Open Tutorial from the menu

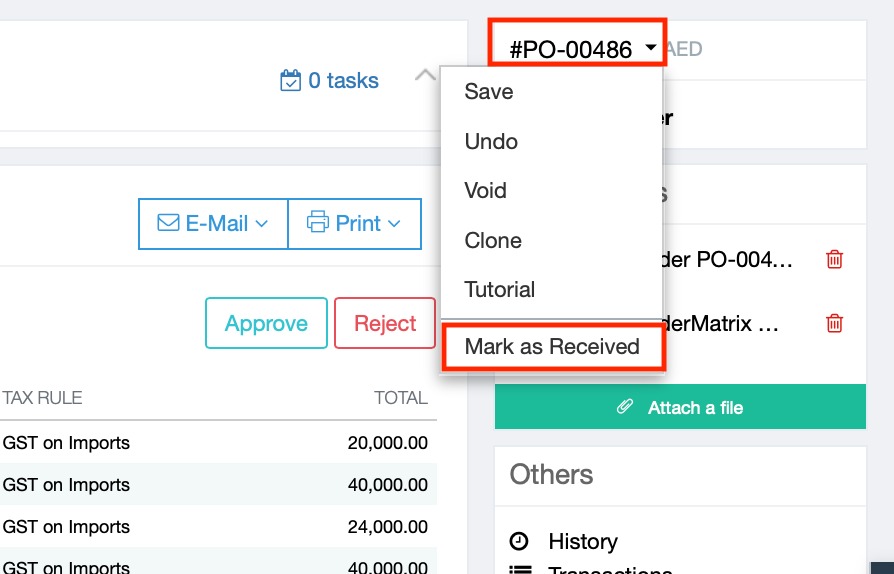pos(500,290)
